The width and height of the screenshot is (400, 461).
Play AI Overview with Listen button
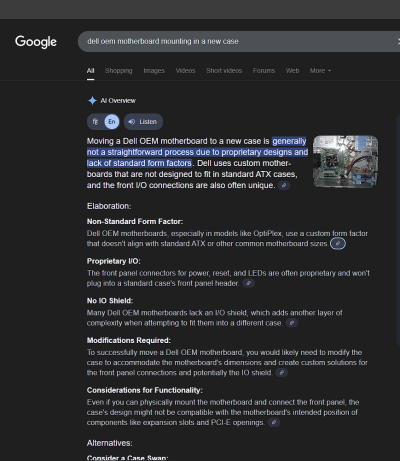point(143,122)
